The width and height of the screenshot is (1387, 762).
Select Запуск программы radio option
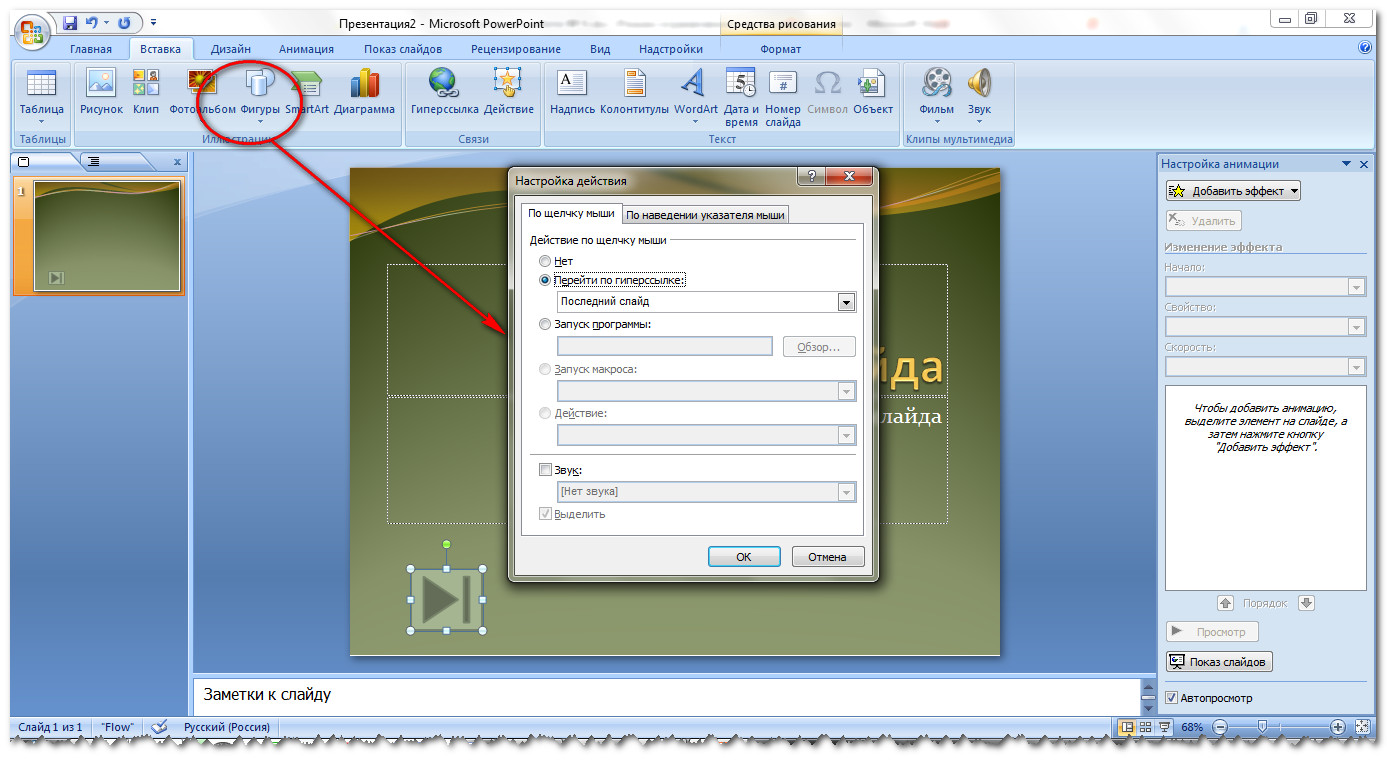(x=545, y=324)
